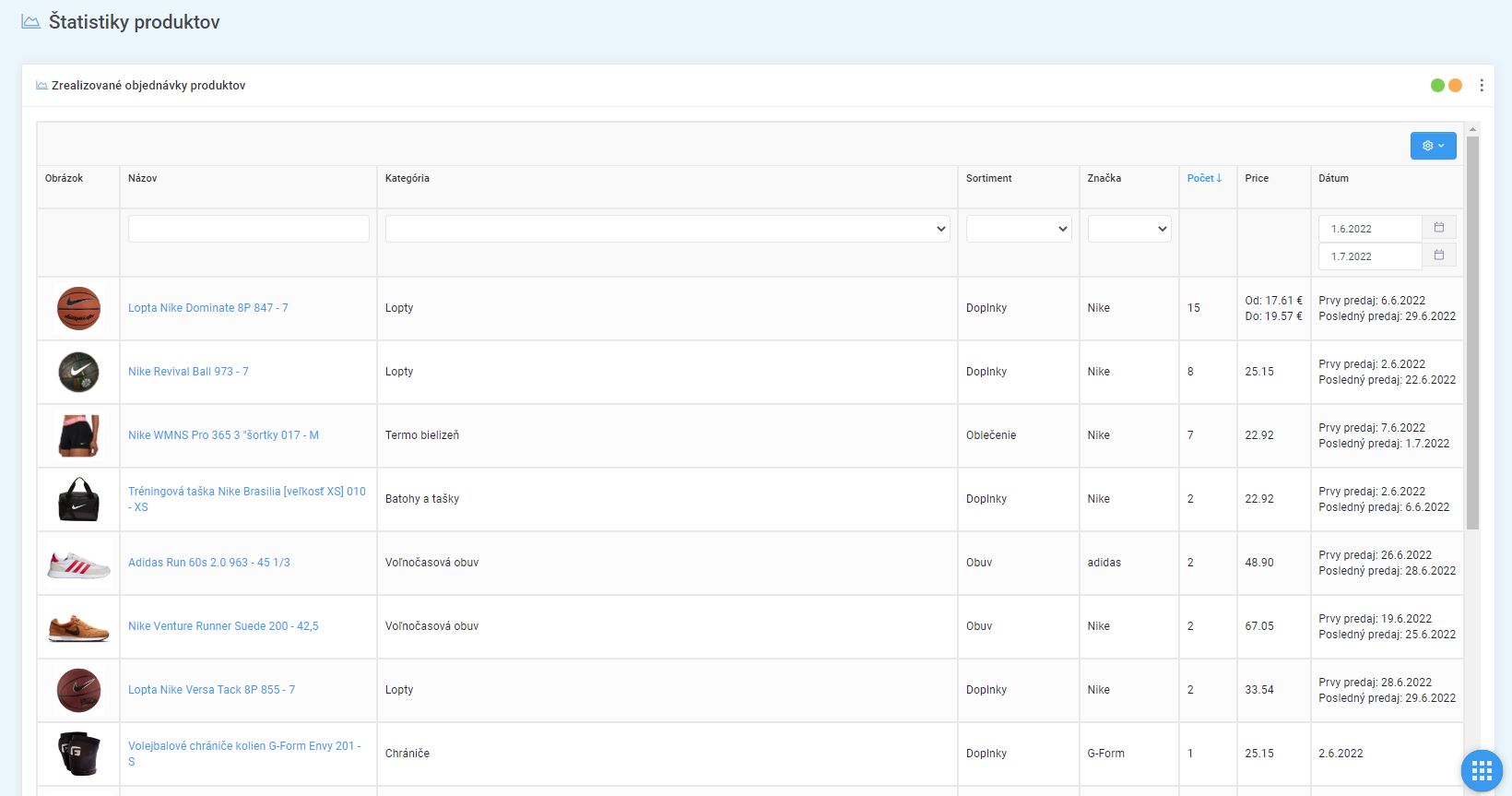Open Lopta Nike Dominate 8P 847 - 7 link
1512x796 pixels.
point(208,308)
